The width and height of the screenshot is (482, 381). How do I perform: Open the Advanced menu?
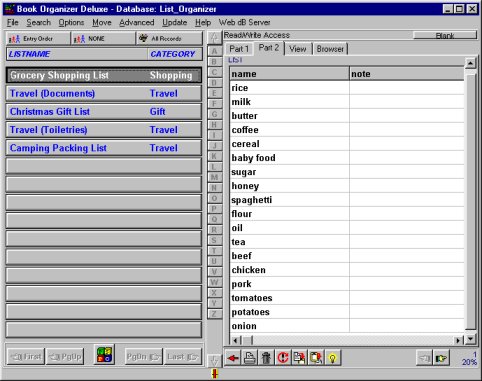click(x=137, y=23)
